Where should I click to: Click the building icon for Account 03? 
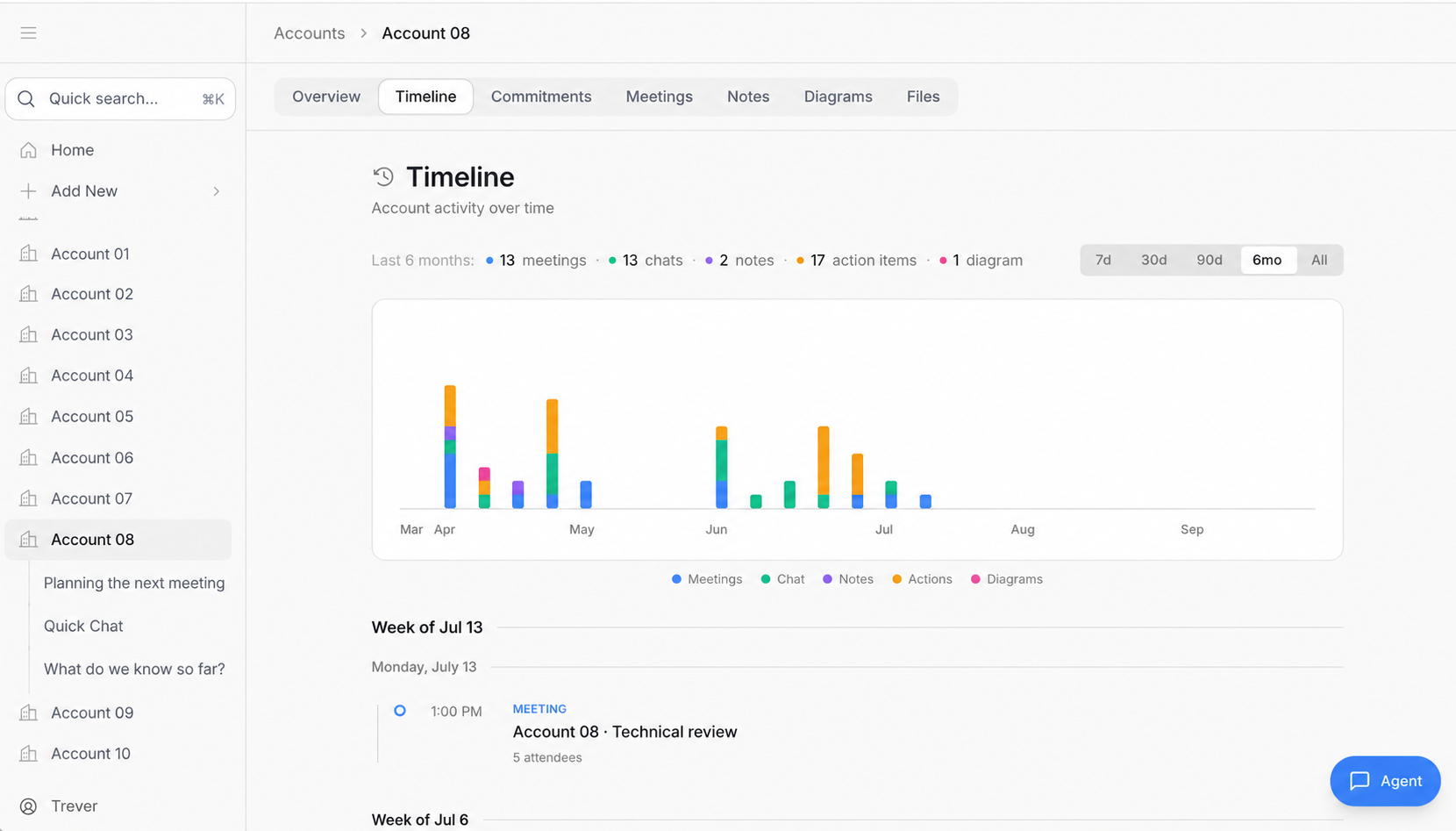click(28, 334)
